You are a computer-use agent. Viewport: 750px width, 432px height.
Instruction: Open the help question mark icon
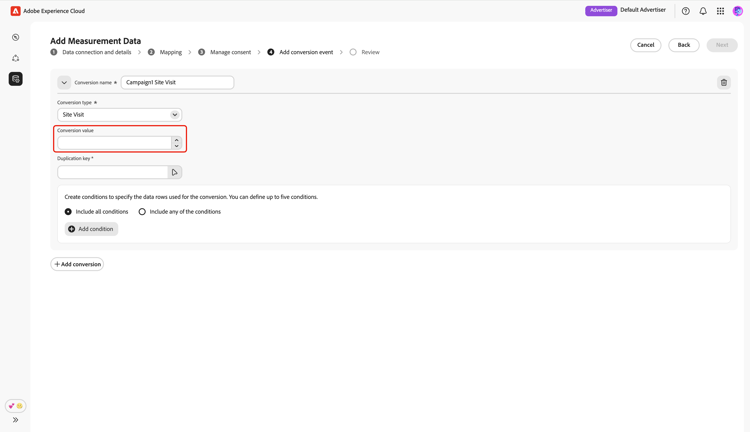[685, 11]
